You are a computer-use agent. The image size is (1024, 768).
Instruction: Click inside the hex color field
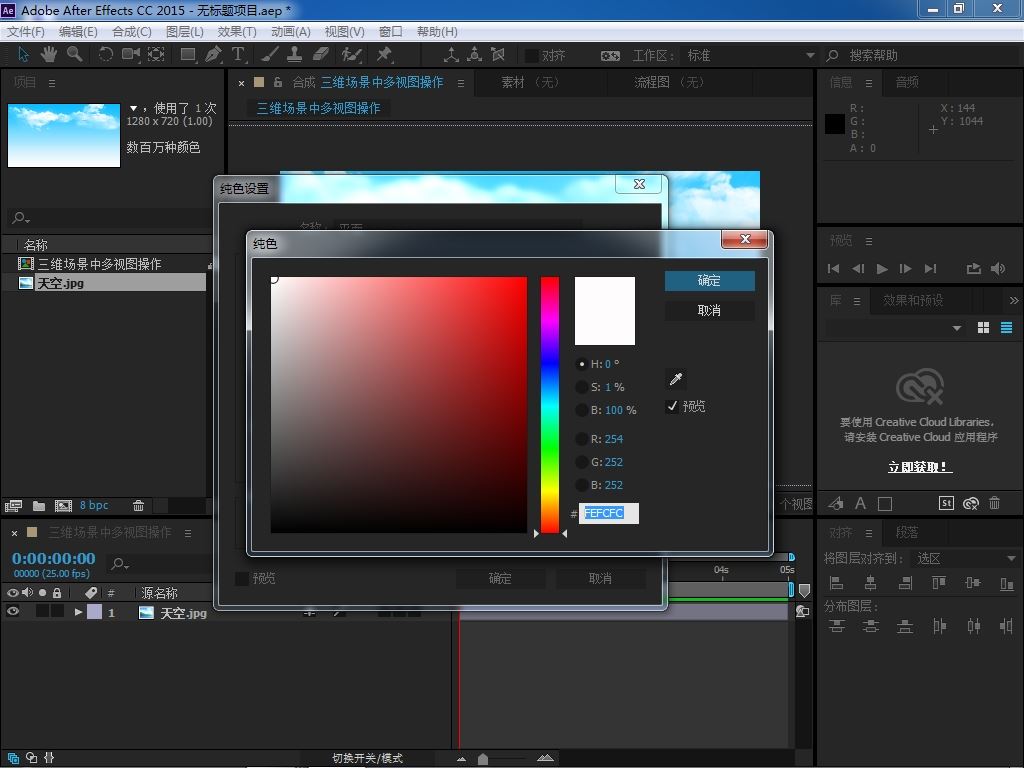click(608, 513)
